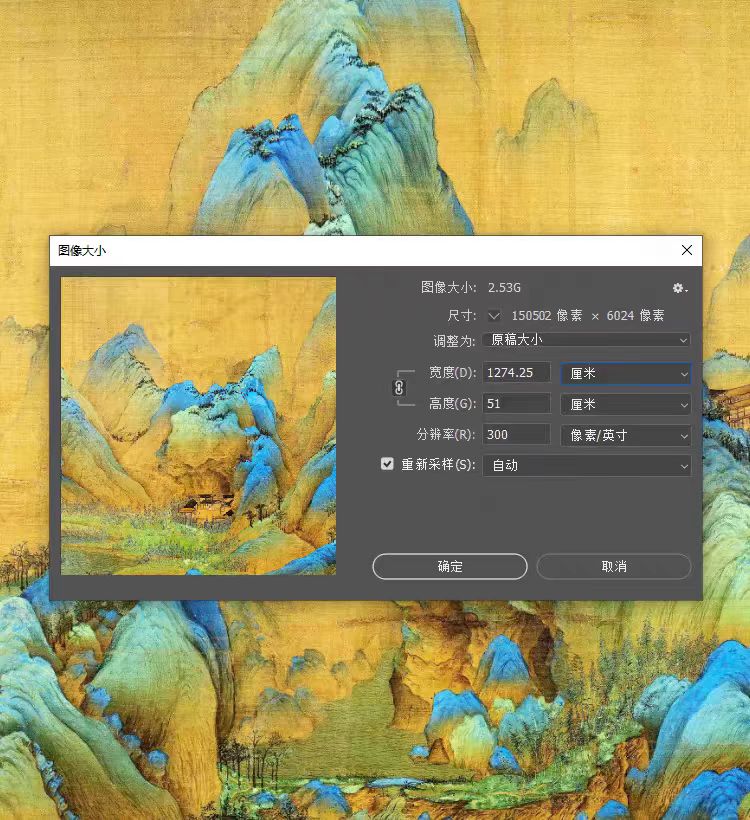Click the 宽度 field showing 1274.25
Screen dimensions: 750x820
[x=517, y=373]
